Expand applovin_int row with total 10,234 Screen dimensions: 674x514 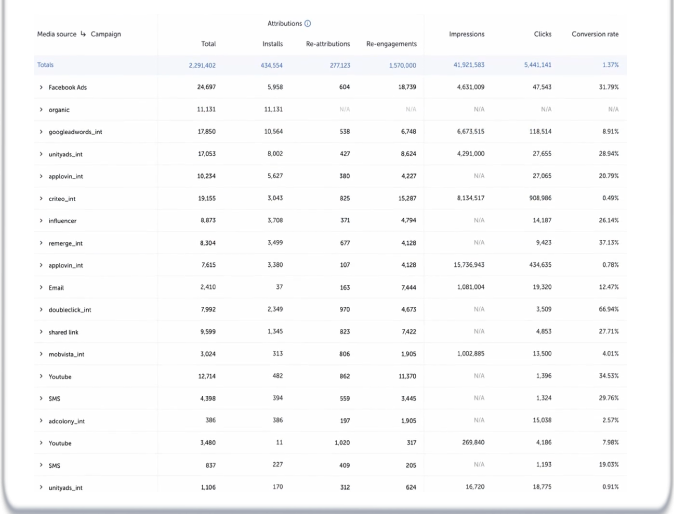coord(41,176)
